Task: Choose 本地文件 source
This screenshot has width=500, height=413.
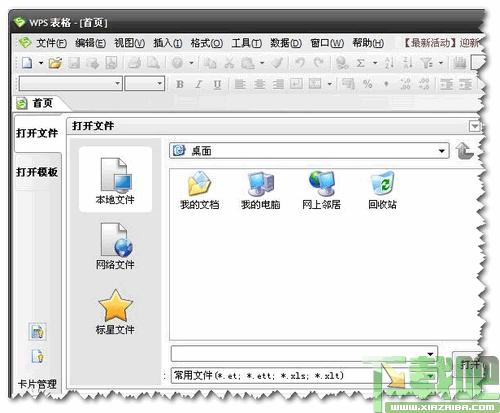Action: tap(115, 180)
